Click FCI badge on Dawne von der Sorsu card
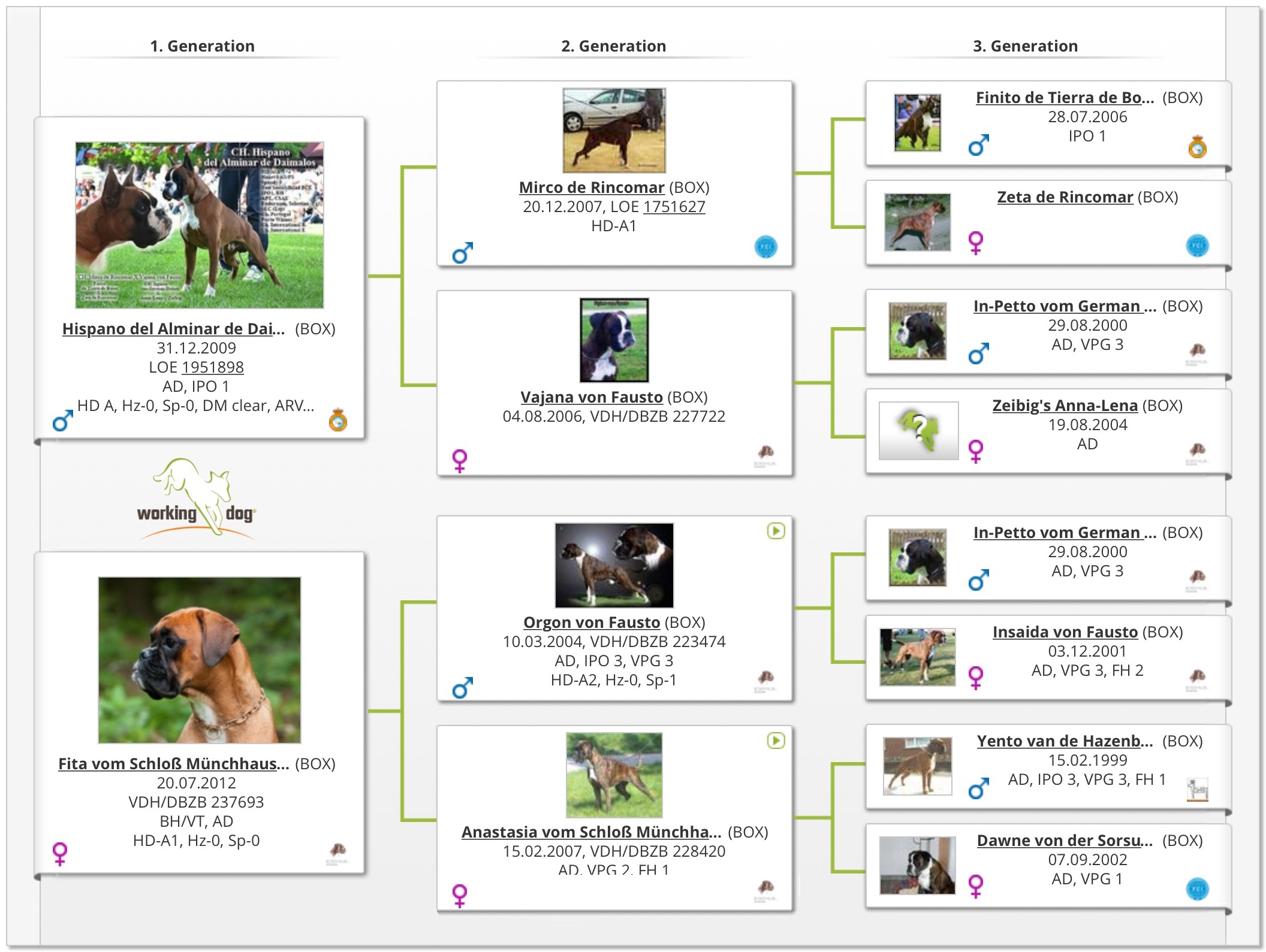Viewport: 1266px width, 952px height. (1197, 888)
